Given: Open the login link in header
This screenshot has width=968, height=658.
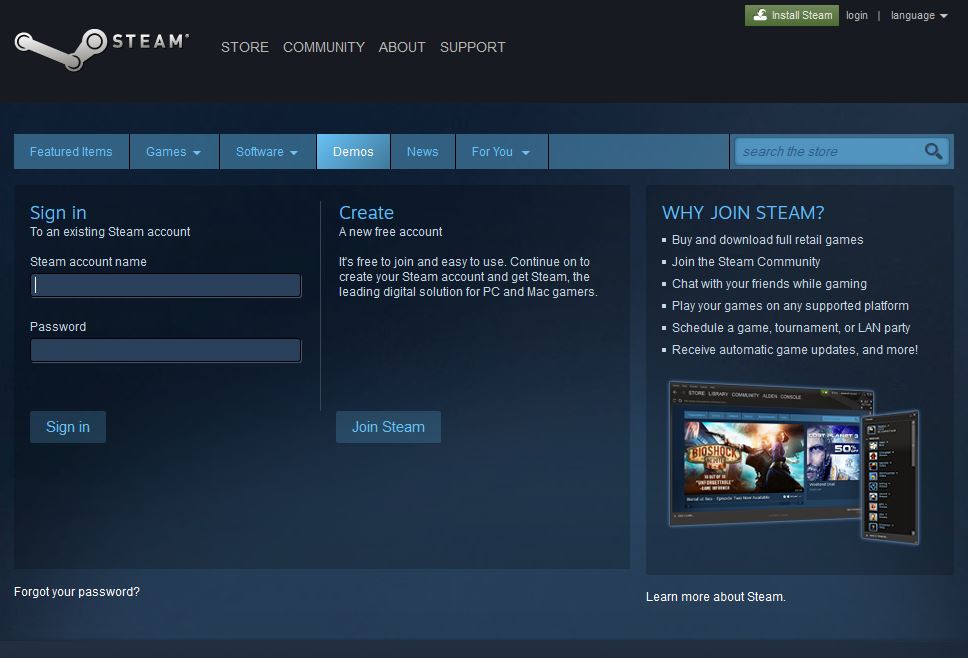Looking at the screenshot, I should (856, 15).
